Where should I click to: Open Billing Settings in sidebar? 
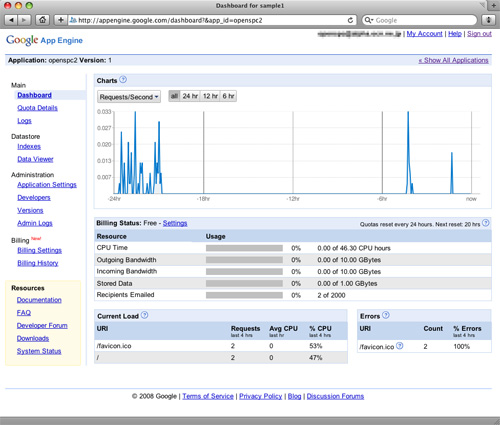click(x=40, y=250)
